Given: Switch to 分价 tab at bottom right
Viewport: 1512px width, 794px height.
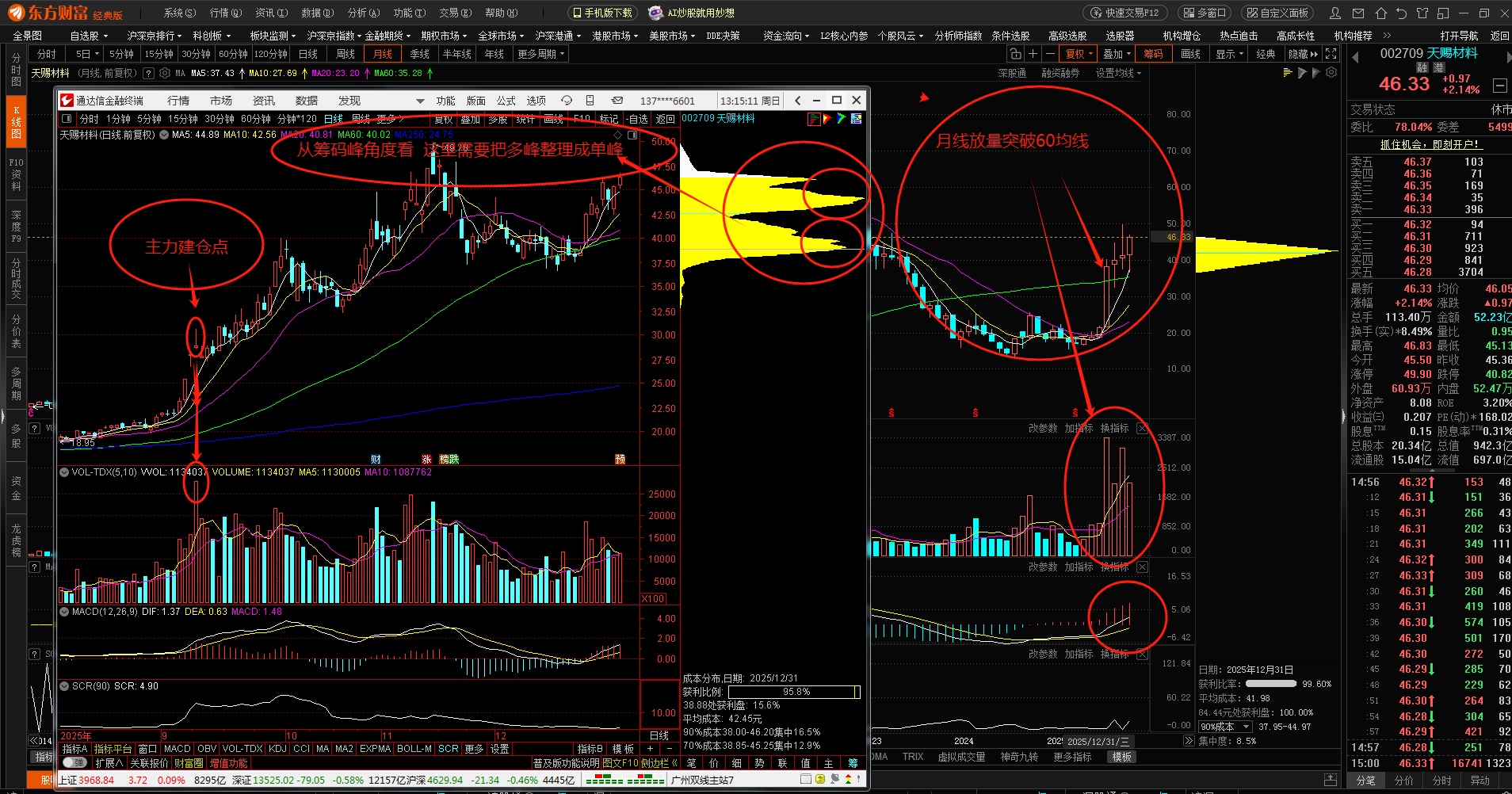Looking at the screenshot, I should click(1404, 781).
